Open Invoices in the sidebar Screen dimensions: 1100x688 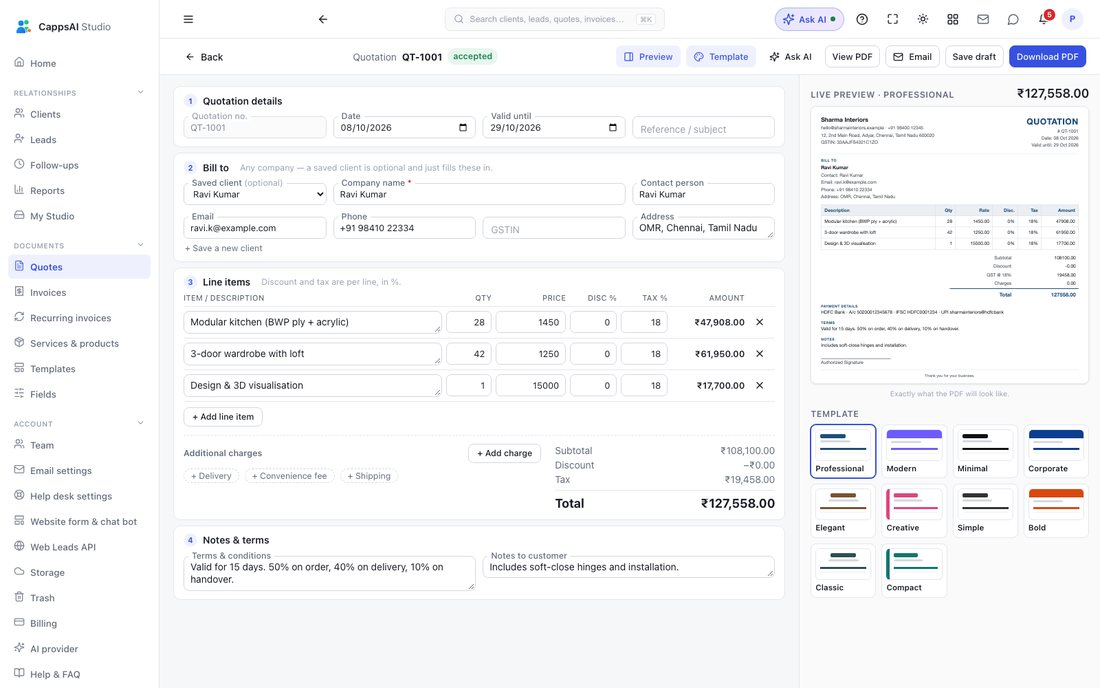[x=79, y=292]
